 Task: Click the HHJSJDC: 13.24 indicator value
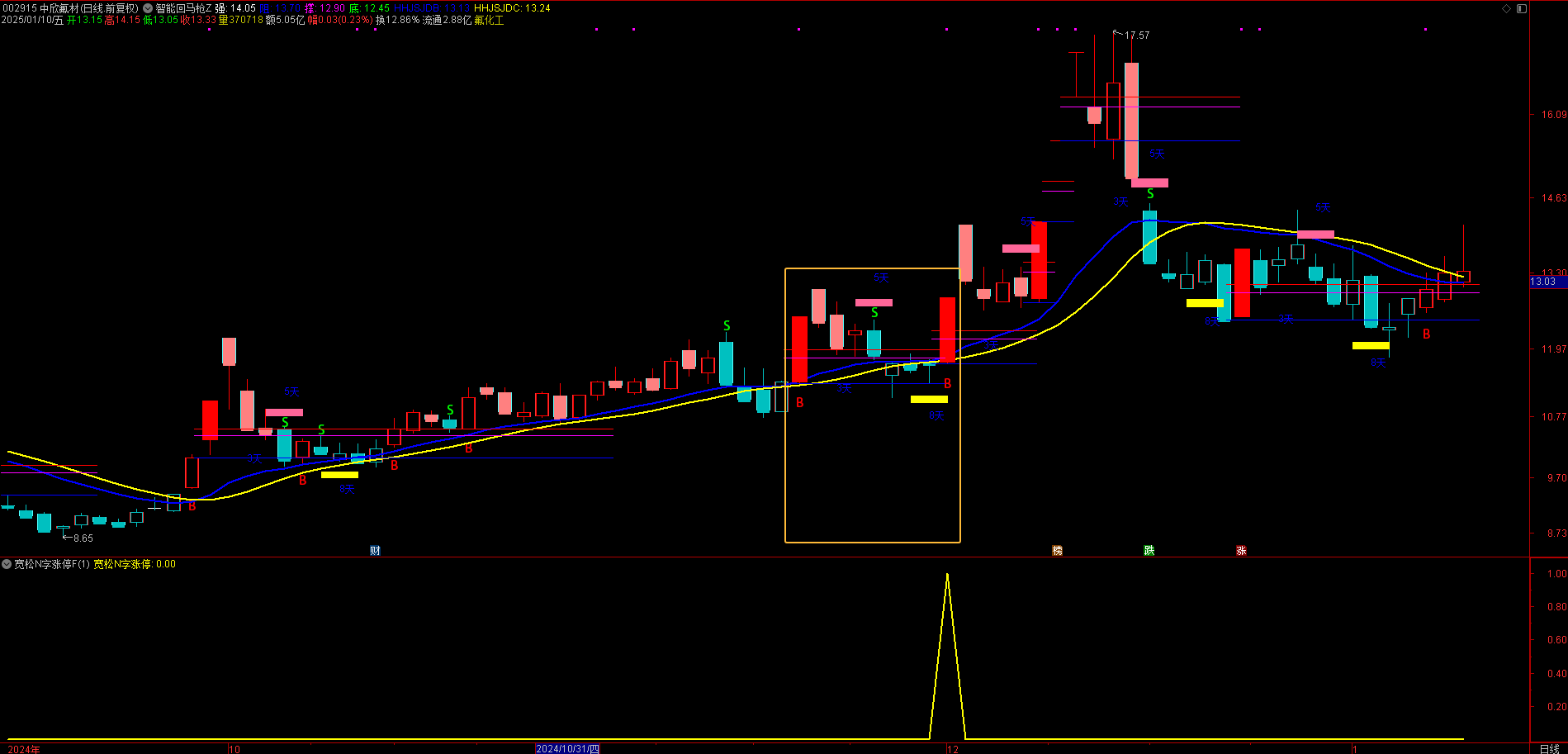[x=512, y=8]
